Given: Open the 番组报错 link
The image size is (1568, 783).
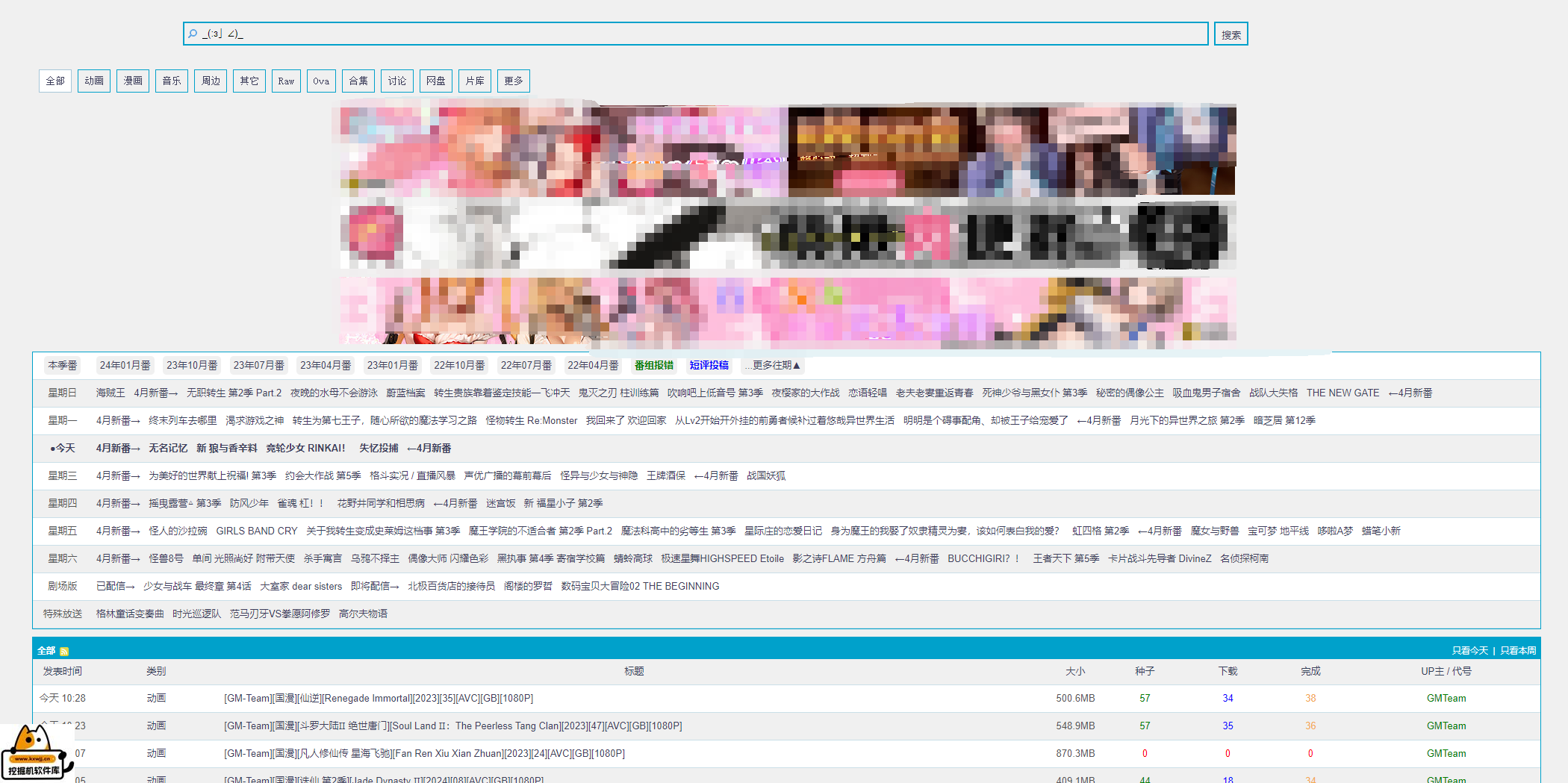Looking at the screenshot, I should (x=653, y=366).
